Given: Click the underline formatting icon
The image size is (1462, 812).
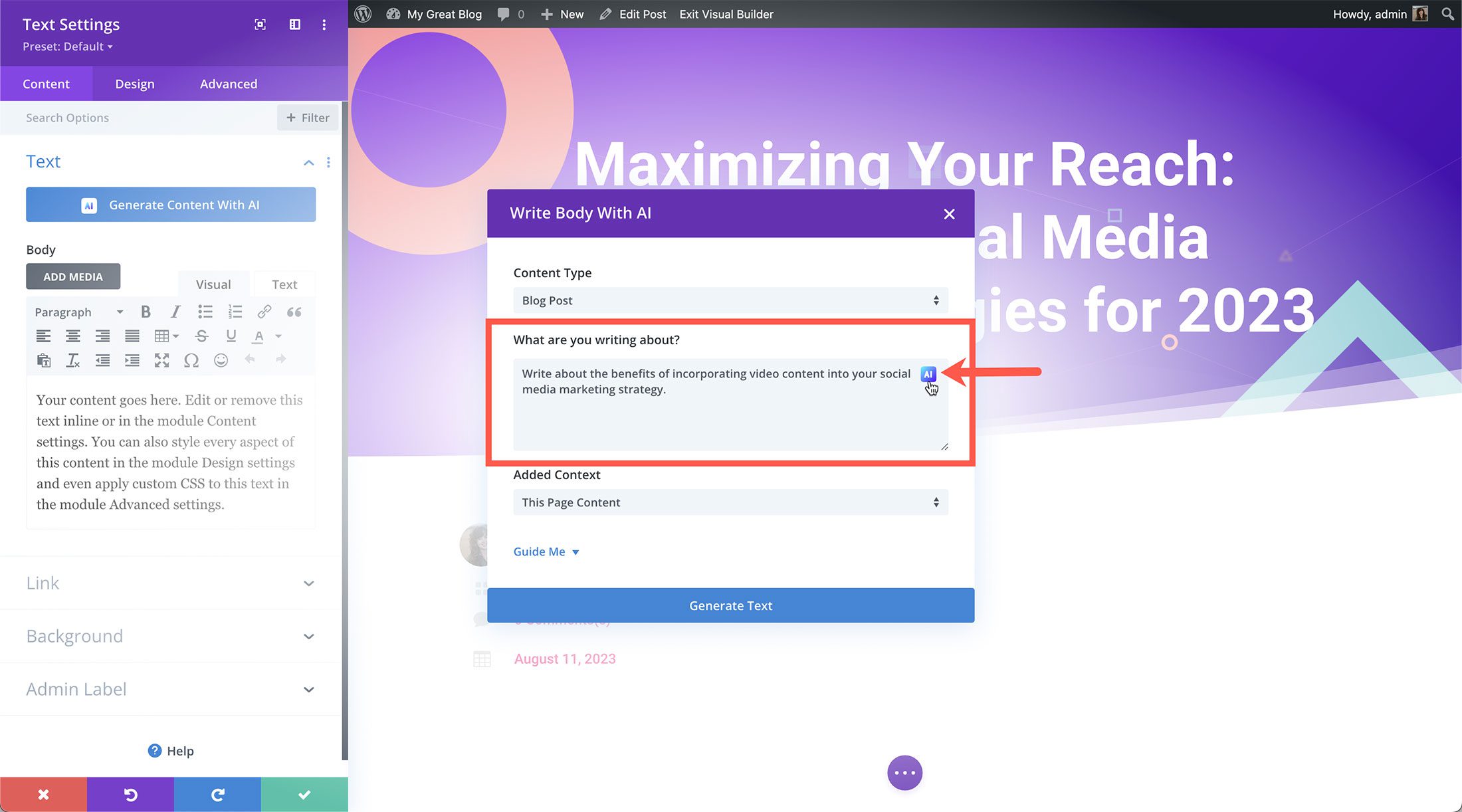Looking at the screenshot, I should (232, 335).
